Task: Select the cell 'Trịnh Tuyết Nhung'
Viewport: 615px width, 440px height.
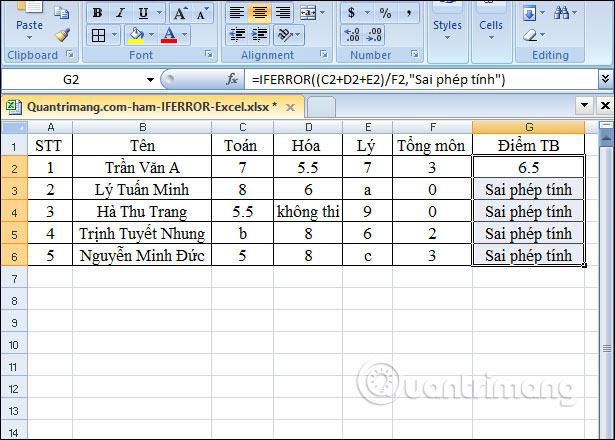Action: tap(142, 234)
